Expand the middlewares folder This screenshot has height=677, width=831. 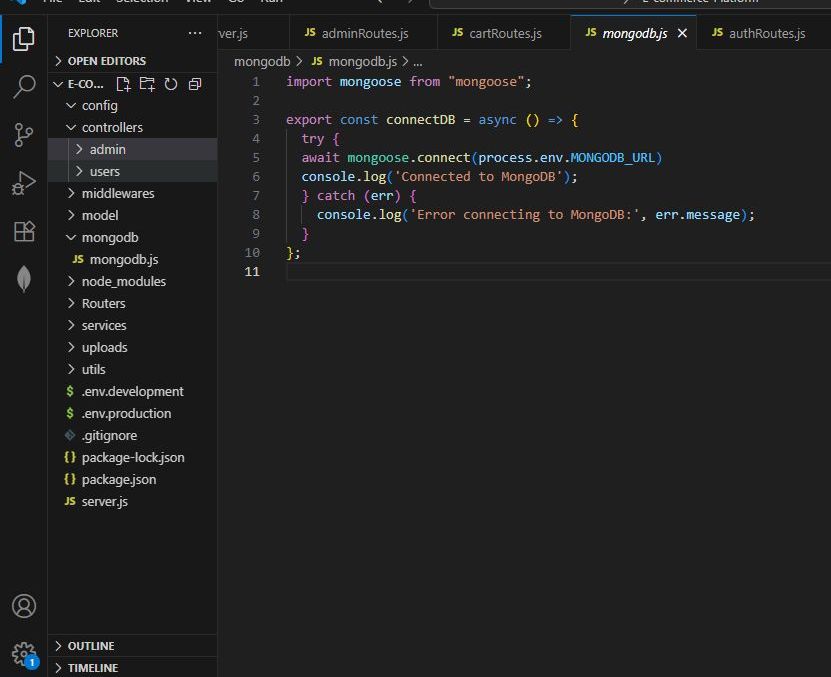coord(132,194)
